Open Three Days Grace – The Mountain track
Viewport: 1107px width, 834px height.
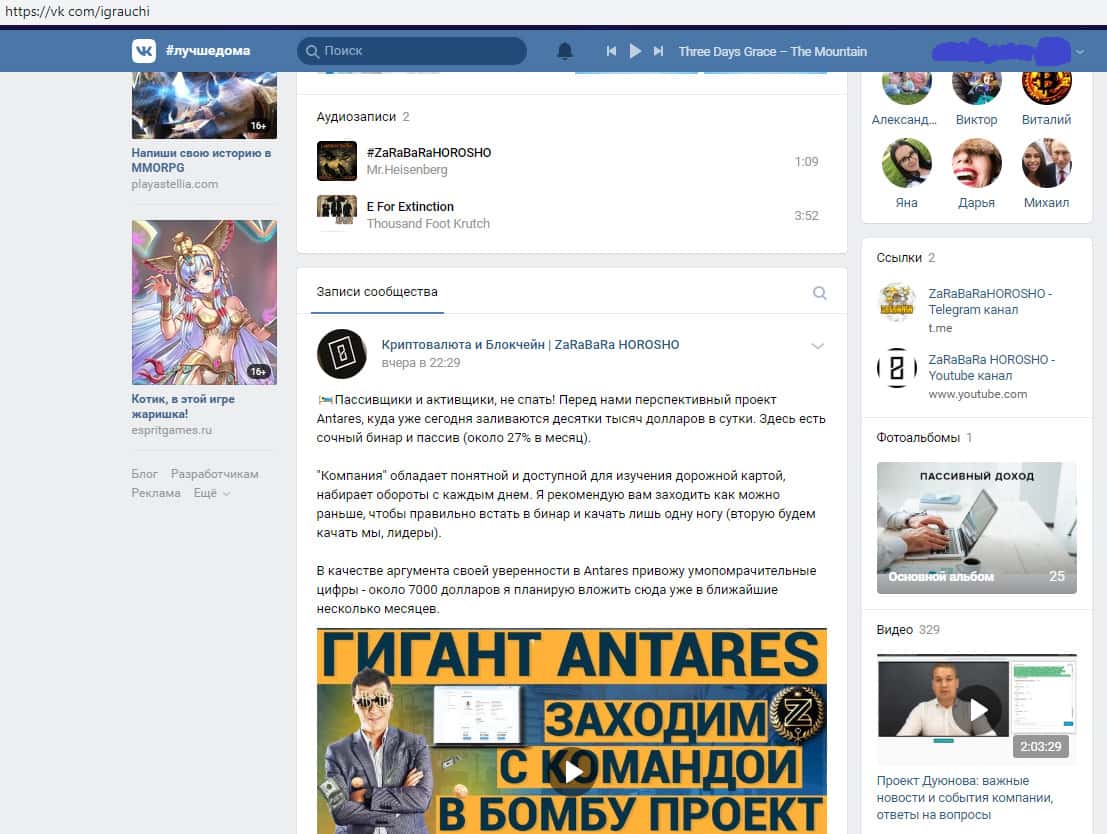pos(772,52)
